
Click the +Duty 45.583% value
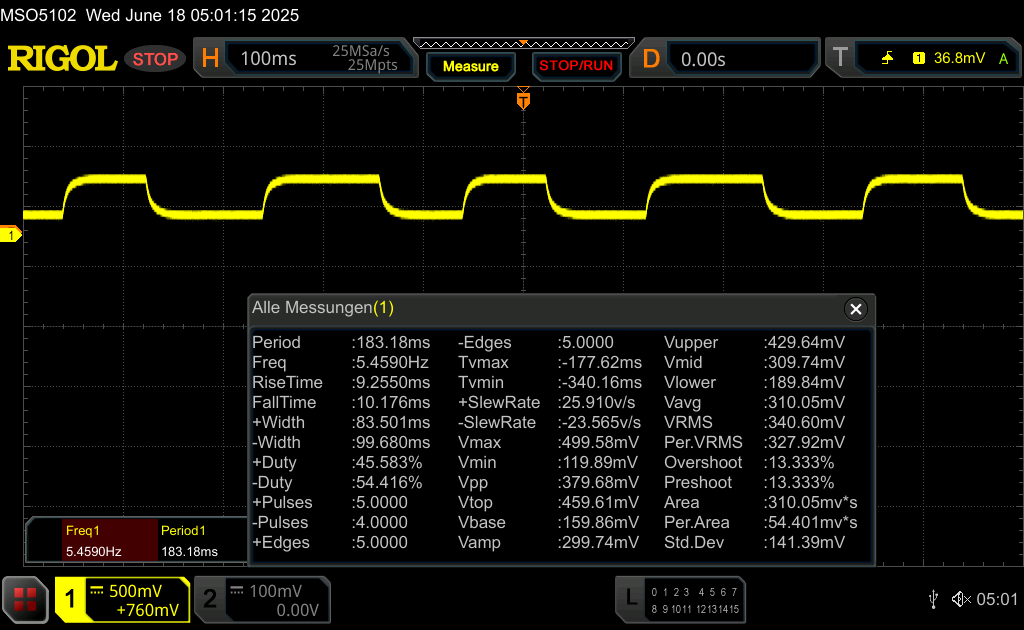[387, 463]
